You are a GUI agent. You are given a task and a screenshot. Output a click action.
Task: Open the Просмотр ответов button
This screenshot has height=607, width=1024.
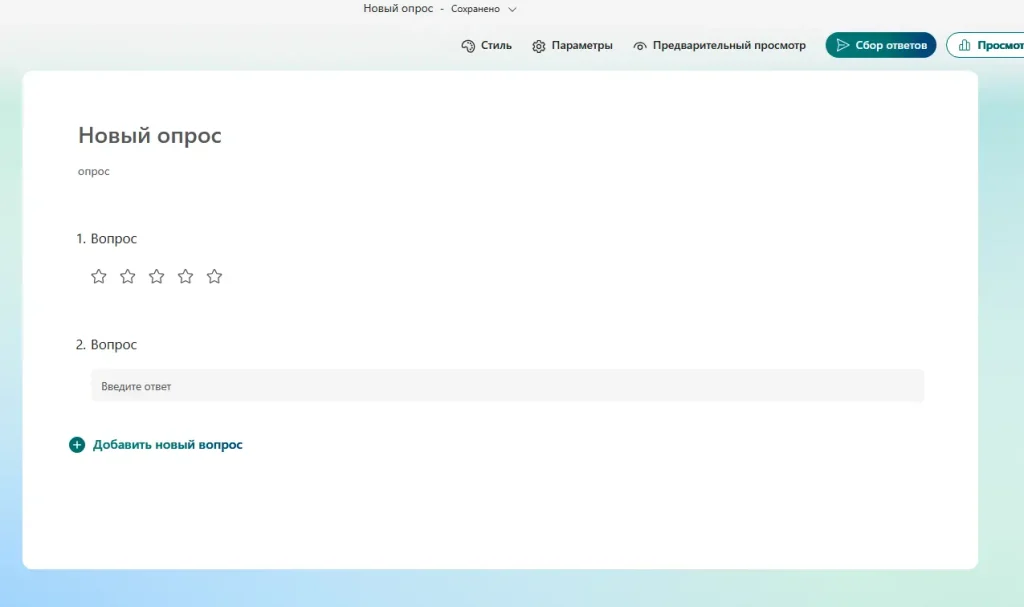(986, 45)
